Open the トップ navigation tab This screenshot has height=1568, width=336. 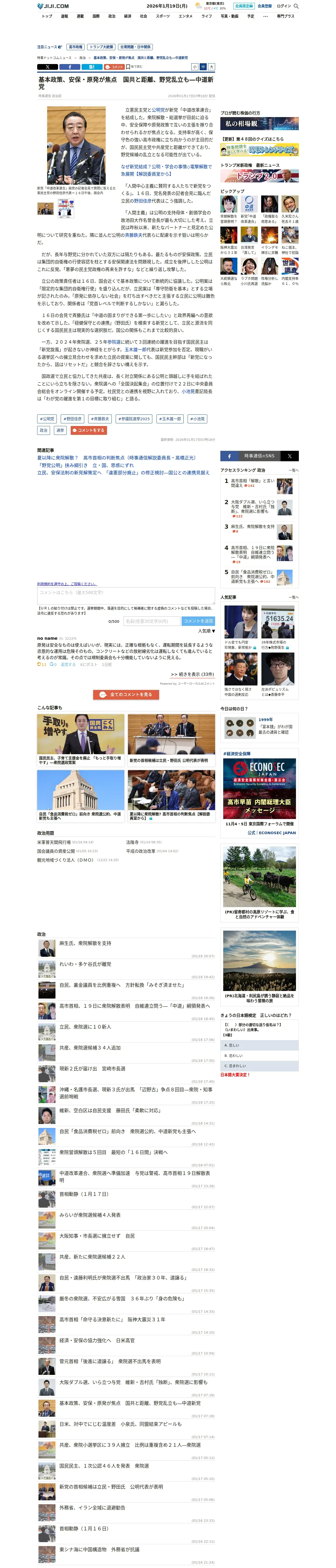(47, 16)
